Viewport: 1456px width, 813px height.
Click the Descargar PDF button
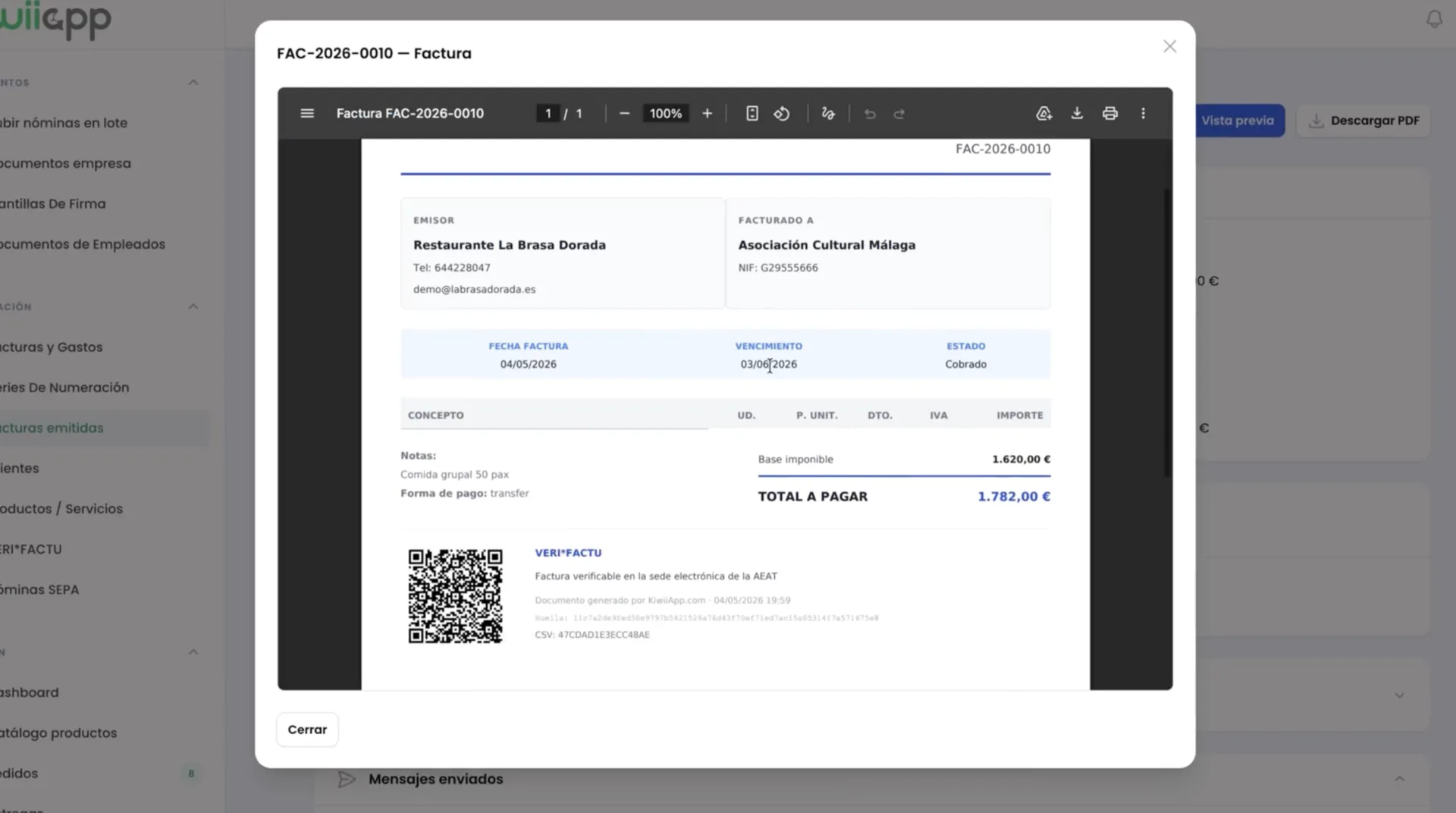click(1363, 121)
